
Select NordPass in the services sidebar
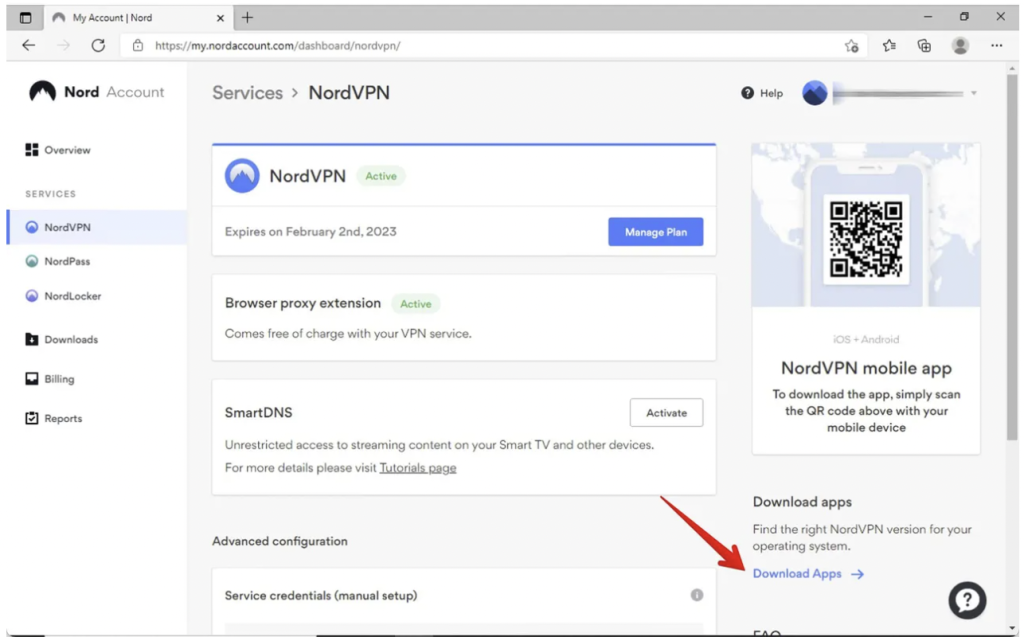(x=66, y=262)
